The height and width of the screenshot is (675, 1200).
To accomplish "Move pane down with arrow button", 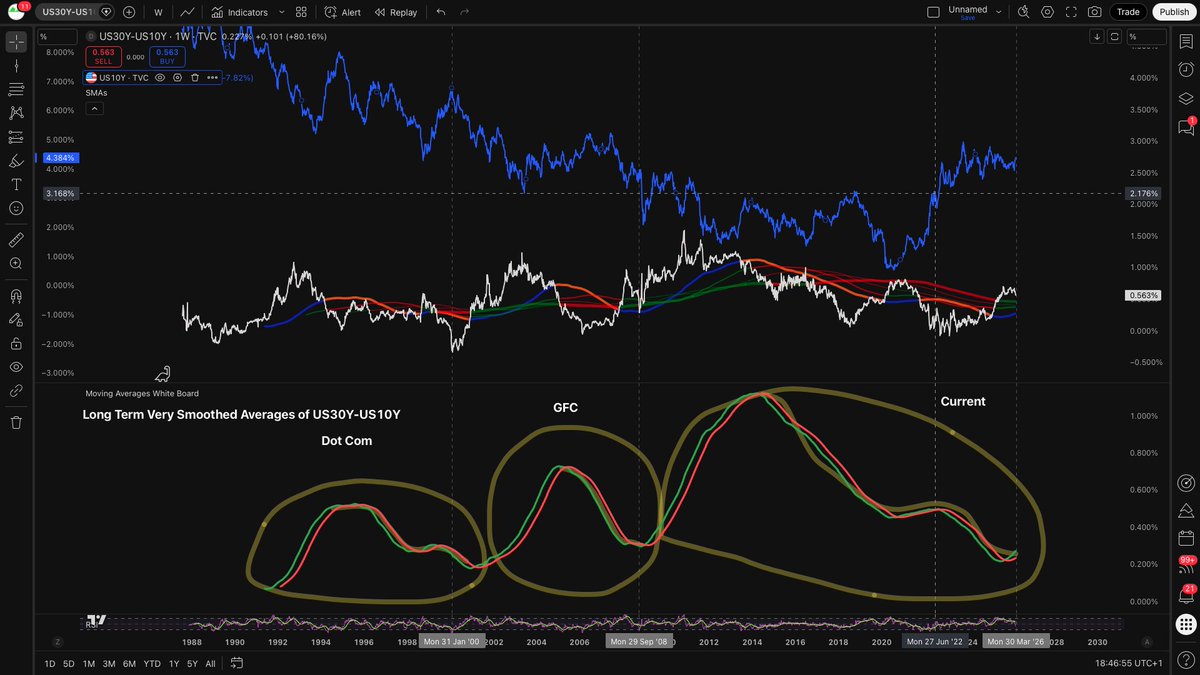I will click(x=1097, y=37).
